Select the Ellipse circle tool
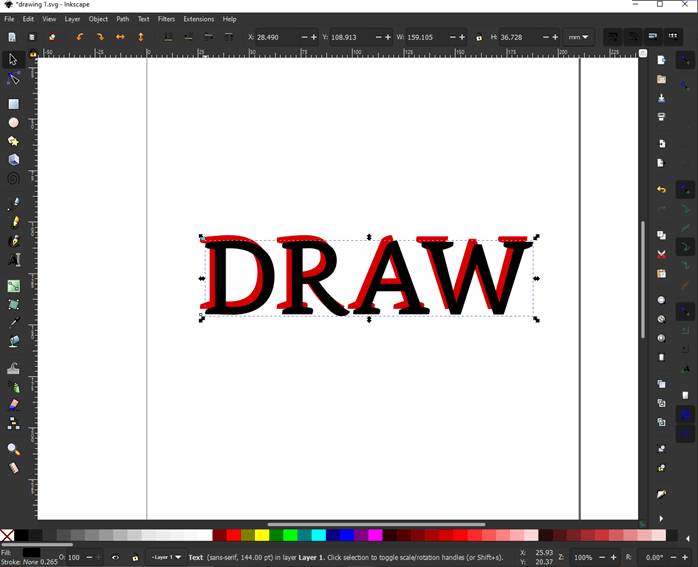The width and height of the screenshot is (698, 567). tap(13, 122)
